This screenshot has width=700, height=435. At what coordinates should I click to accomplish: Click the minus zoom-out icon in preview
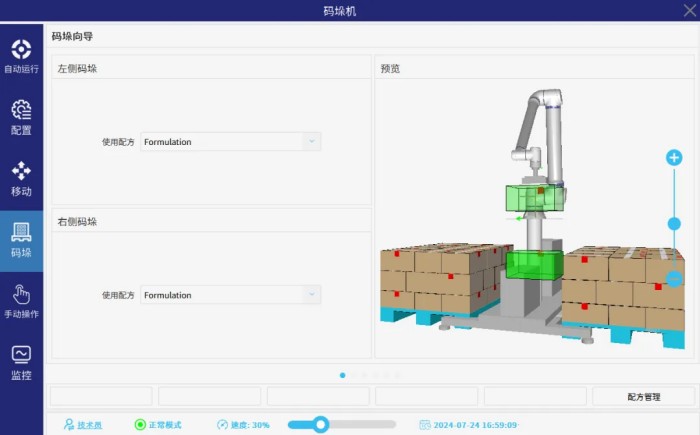674,279
